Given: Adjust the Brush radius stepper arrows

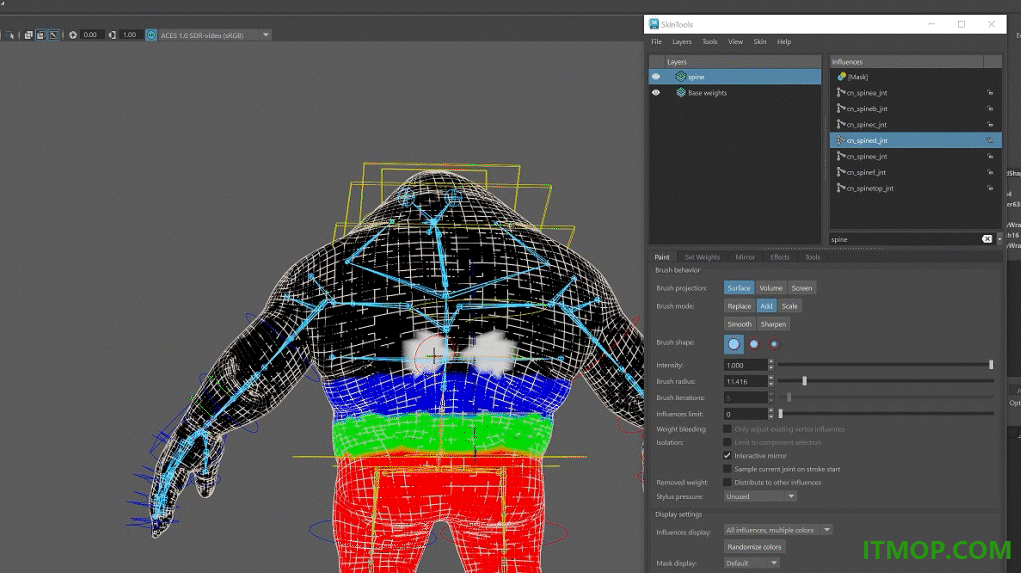Looking at the screenshot, I should click(x=771, y=382).
